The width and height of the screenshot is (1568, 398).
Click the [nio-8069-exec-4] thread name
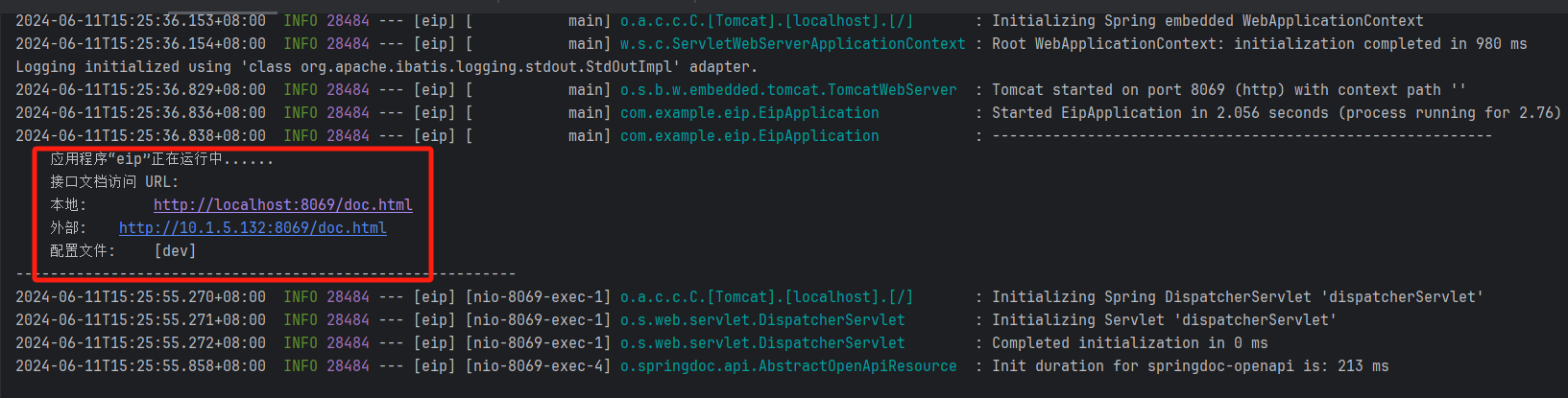[538, 366]
